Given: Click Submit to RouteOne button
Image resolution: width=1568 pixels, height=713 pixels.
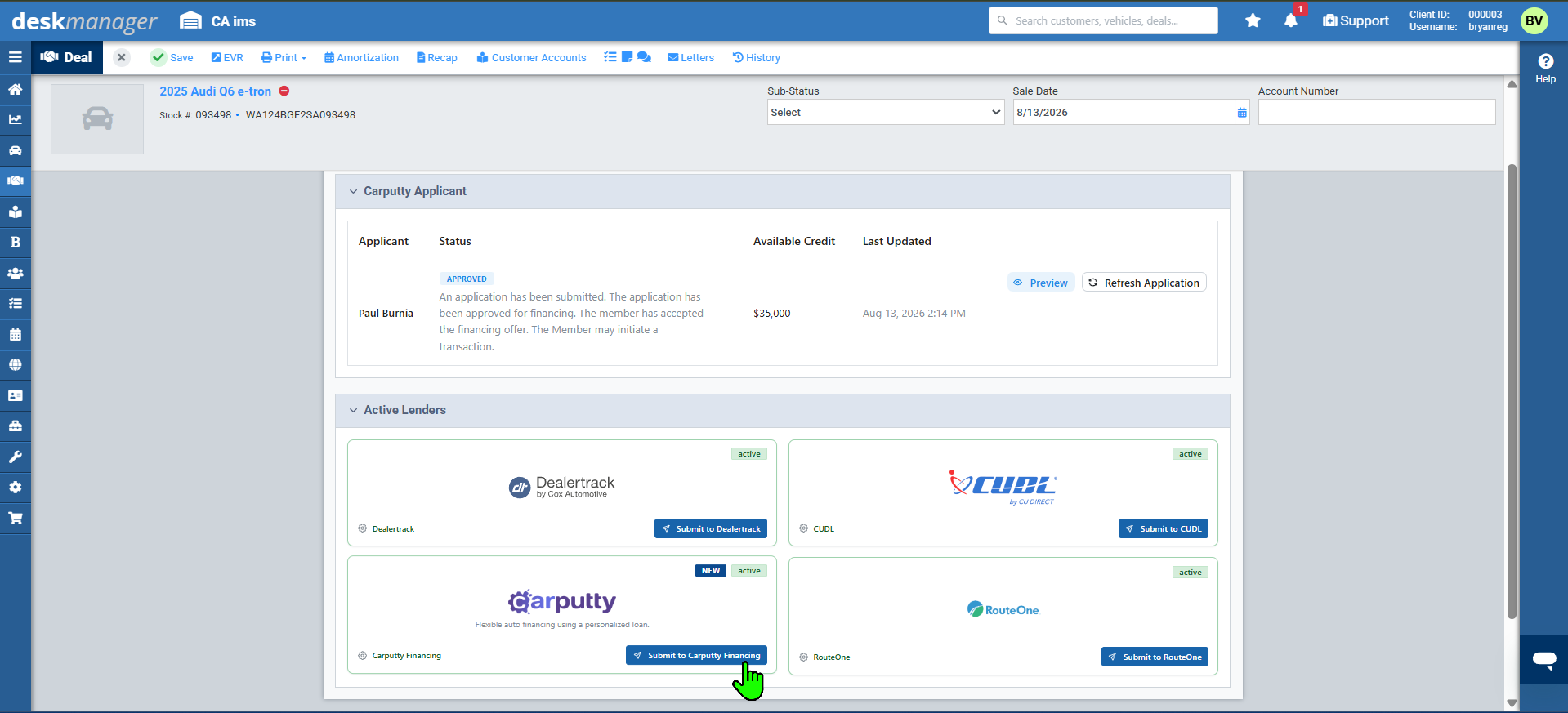Looking at the screenshot, I should pos(1155,657).
